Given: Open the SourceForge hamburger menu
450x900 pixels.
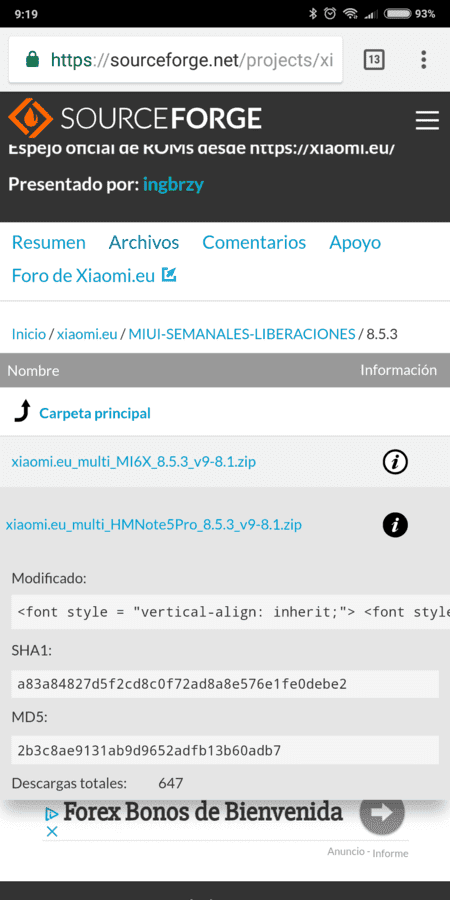Looking at the screenshot, I should pos(426,120).
